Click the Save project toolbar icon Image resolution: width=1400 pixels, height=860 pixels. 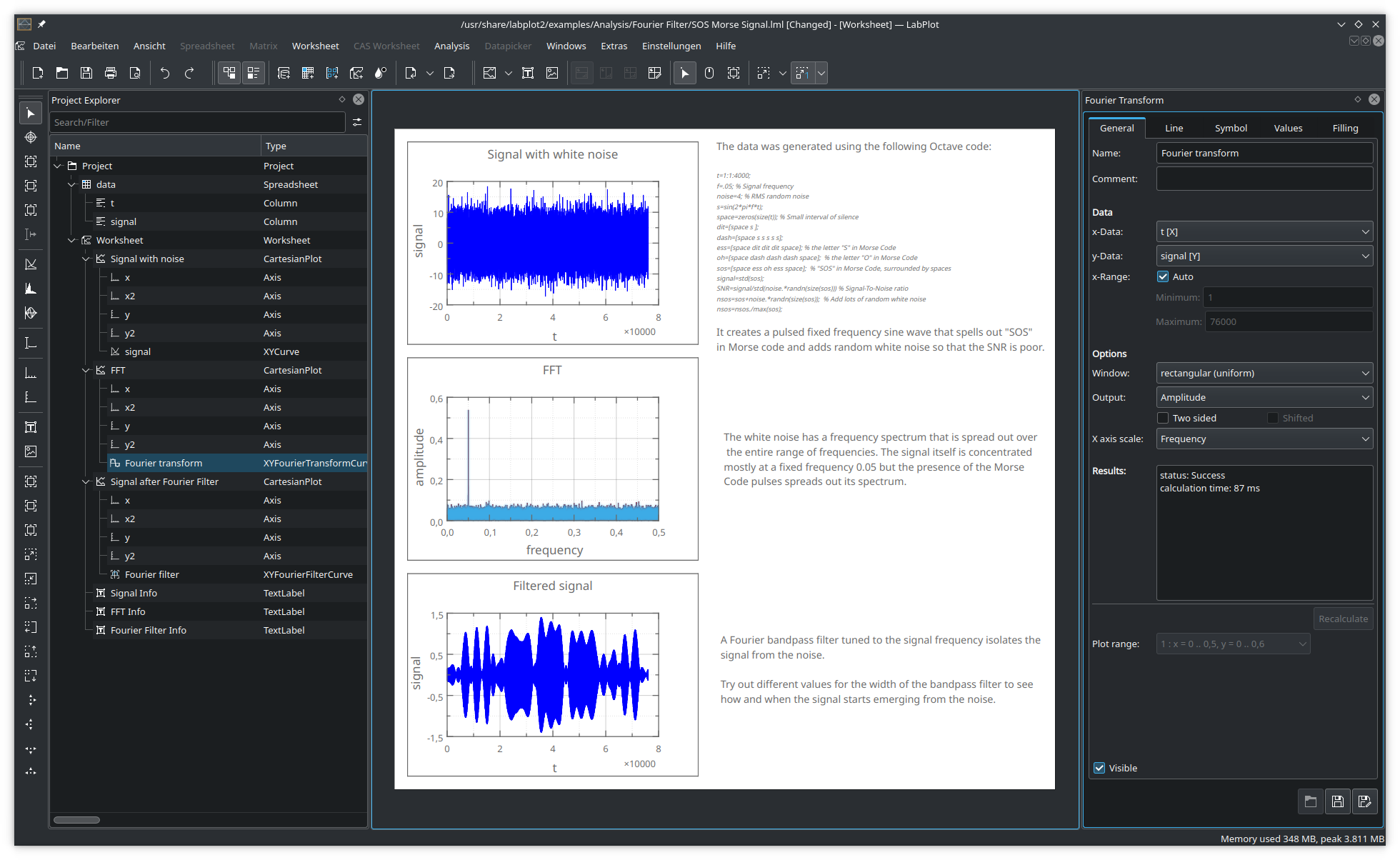coord(86,73)
